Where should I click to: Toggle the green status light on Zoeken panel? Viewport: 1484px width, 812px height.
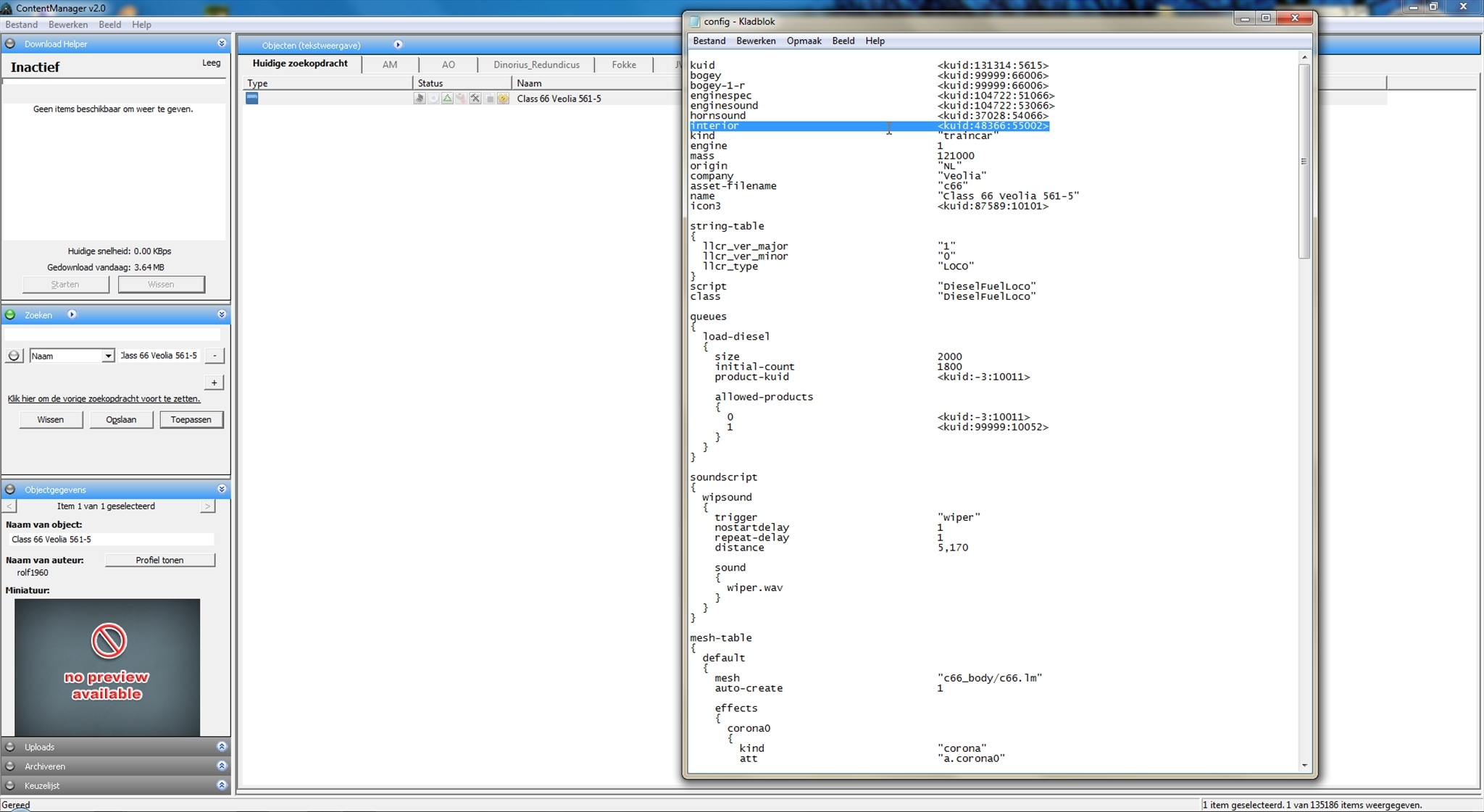(x=10, y=315)
